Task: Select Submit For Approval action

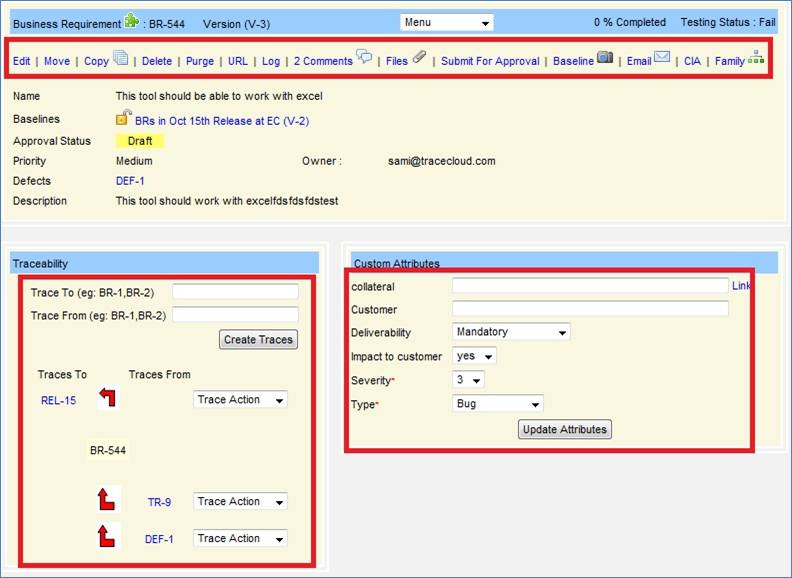Action: point(490,61)
